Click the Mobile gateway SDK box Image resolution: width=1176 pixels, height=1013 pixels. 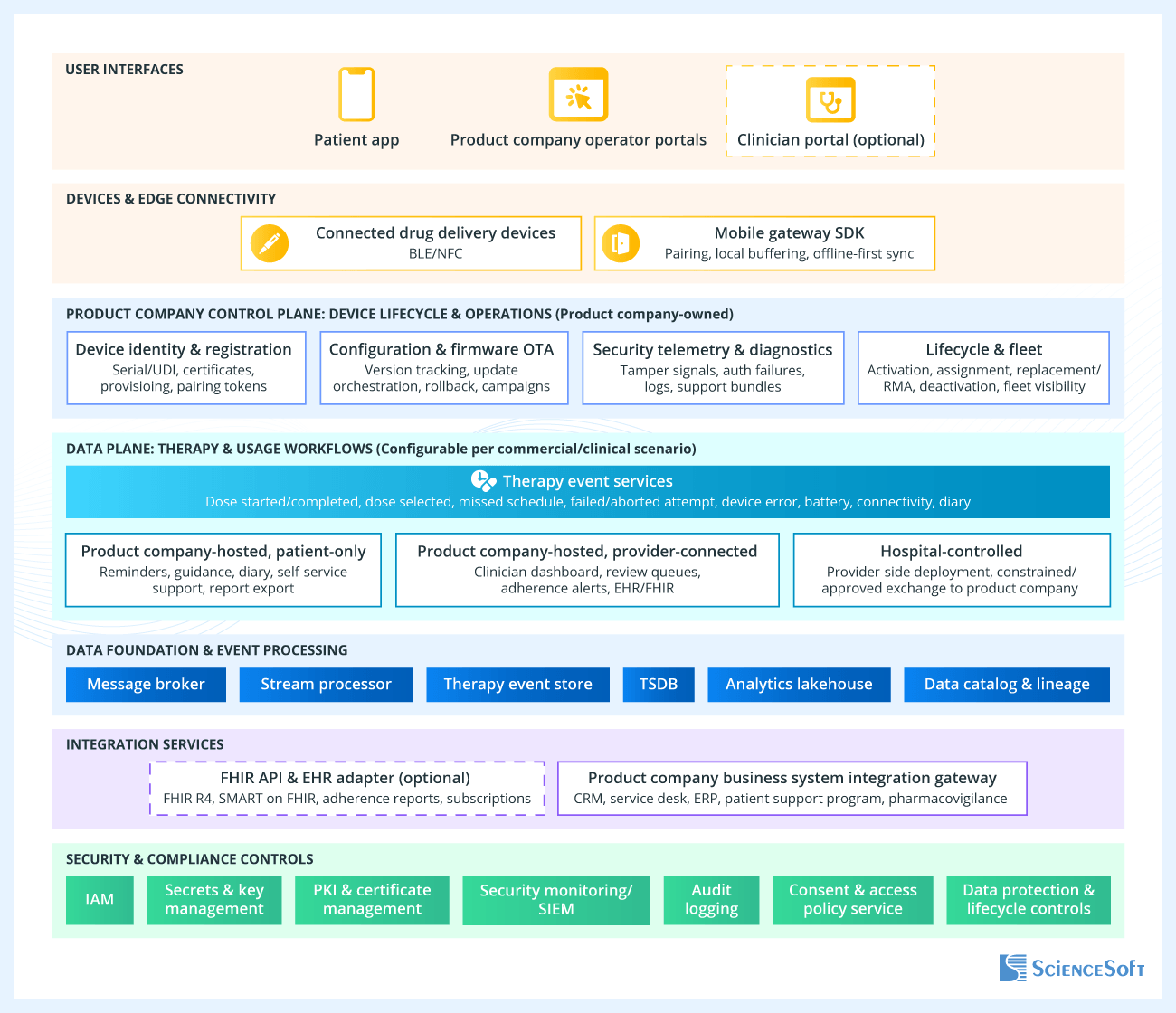coord(764,243)
